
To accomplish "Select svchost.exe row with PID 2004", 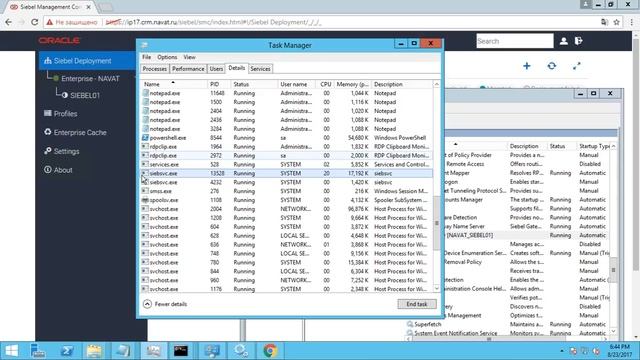I will 287,209.
